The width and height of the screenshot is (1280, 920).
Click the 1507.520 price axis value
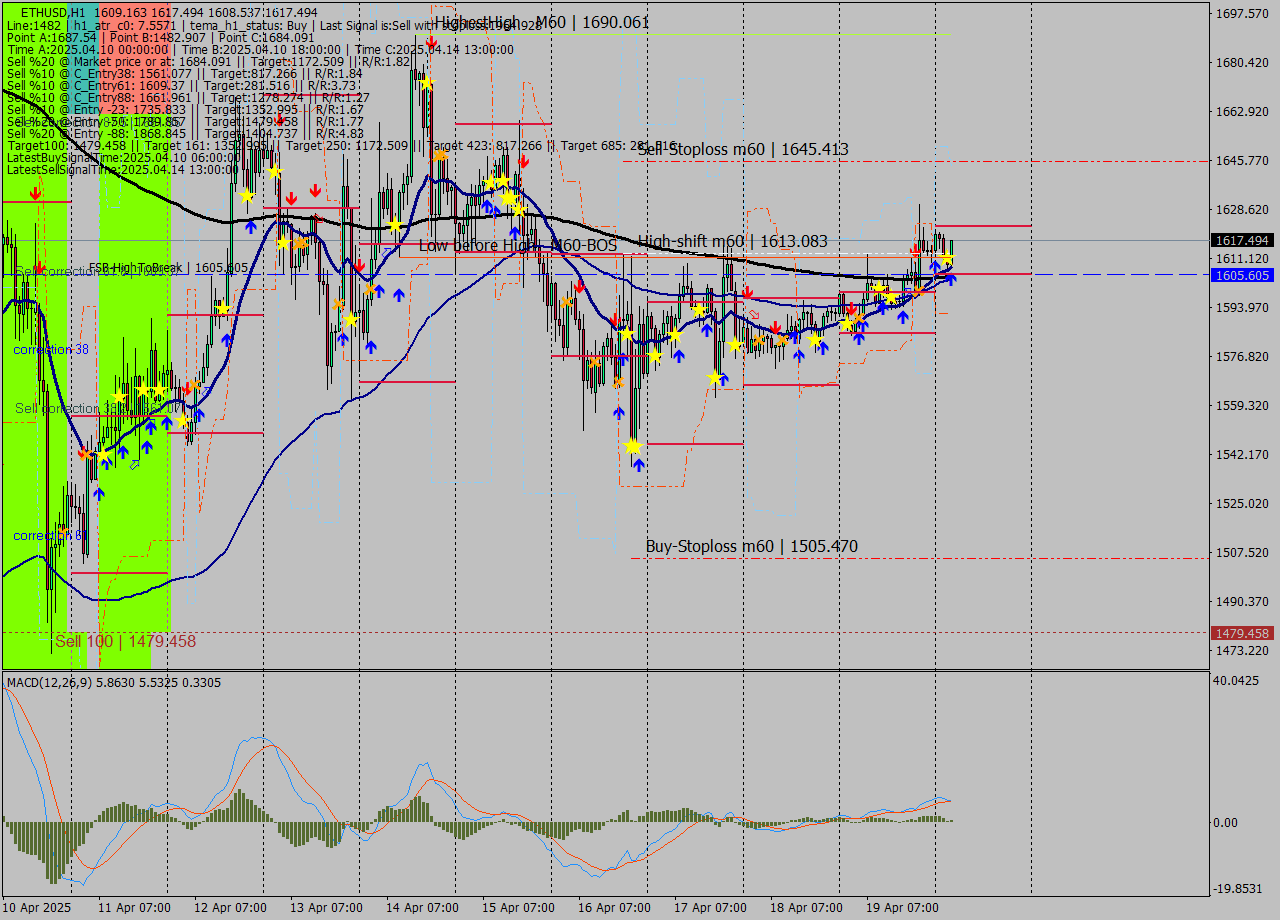[x=1242, y=552]
